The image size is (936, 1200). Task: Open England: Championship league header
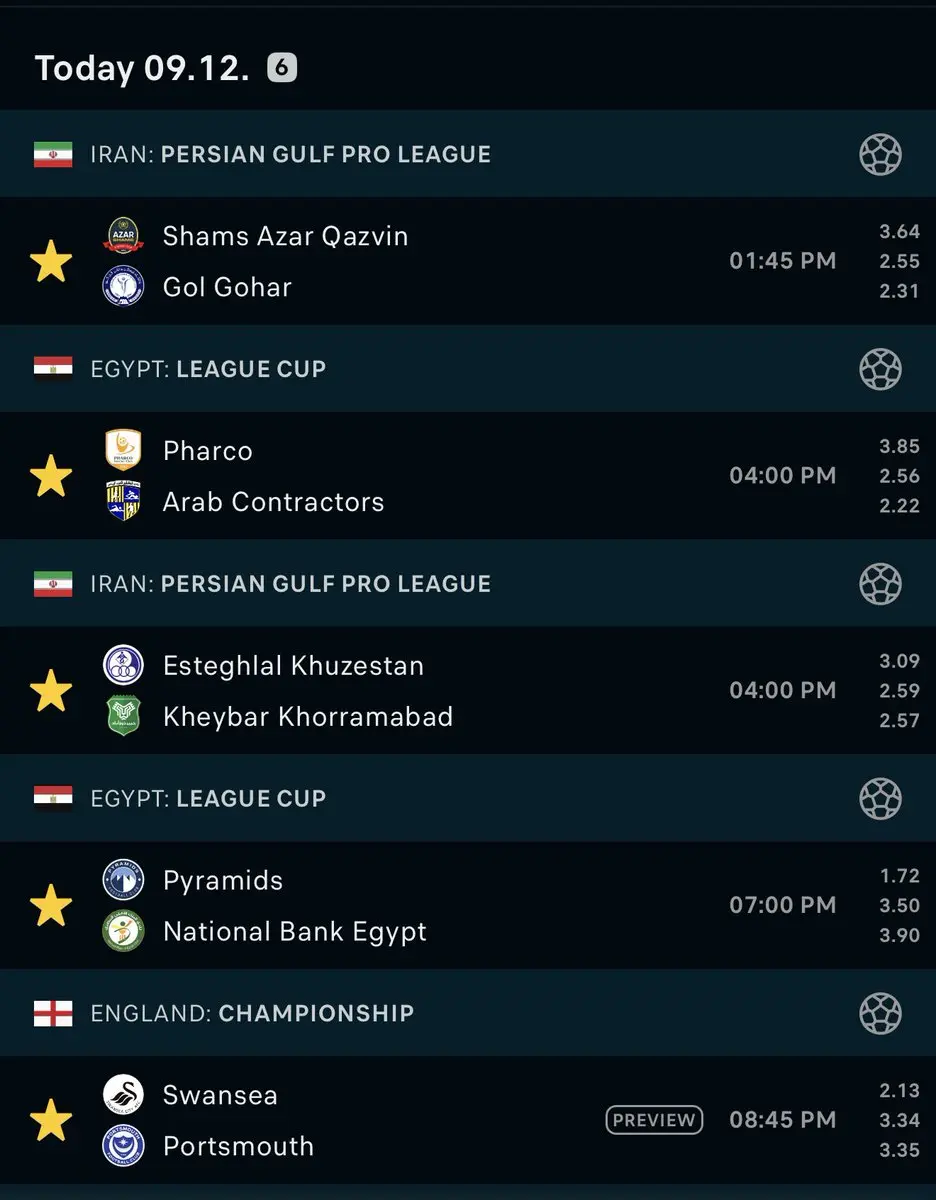point(468,1013)
